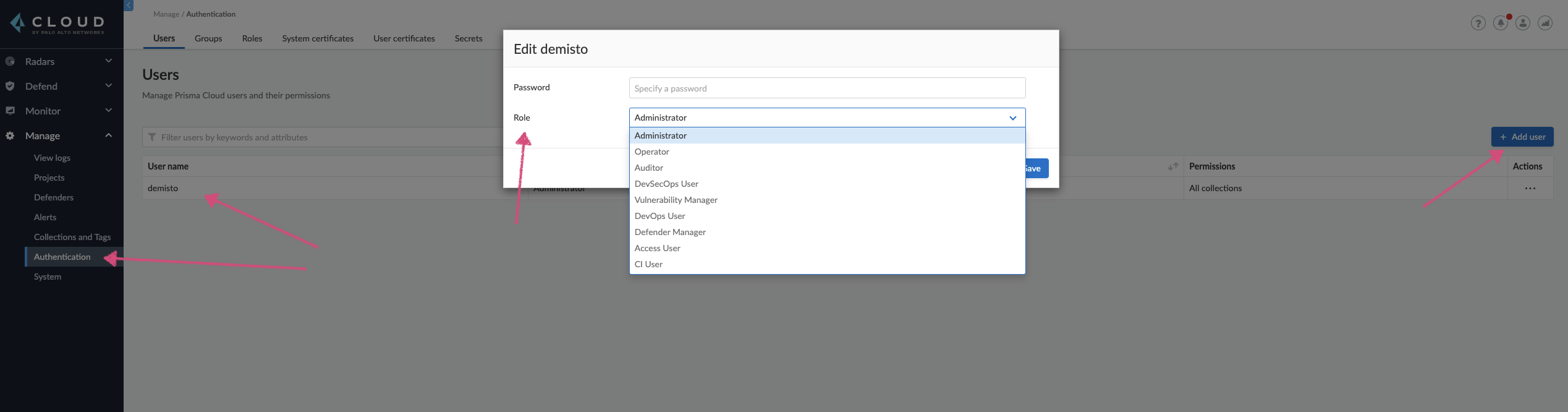Select Access User role option
This screenshot has height=412, width=1568.
point(827,248)
